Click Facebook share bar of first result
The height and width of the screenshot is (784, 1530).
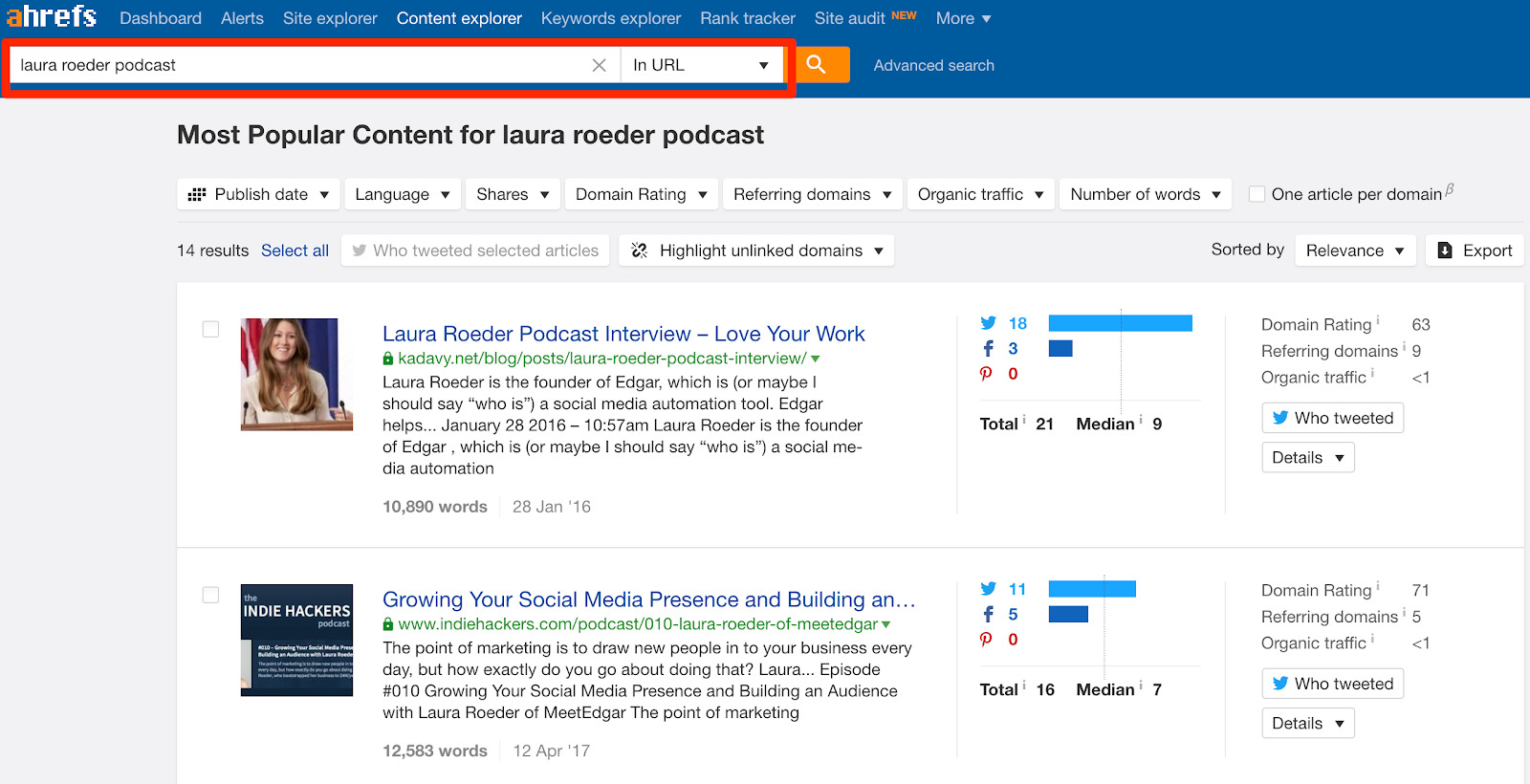(1060, 349)
